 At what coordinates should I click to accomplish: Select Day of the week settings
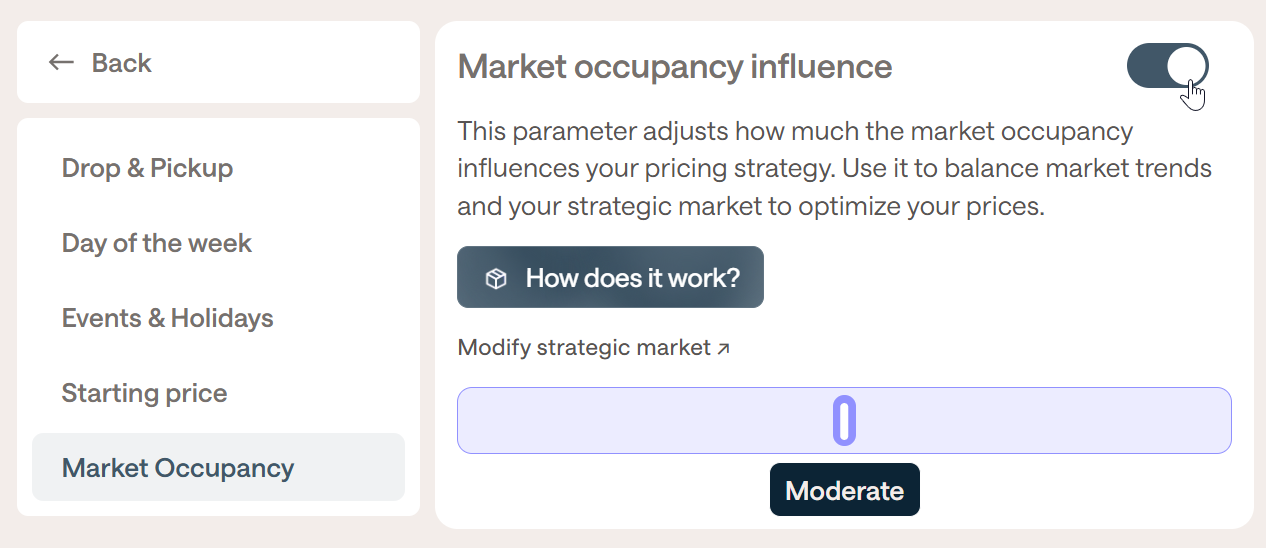157,243
